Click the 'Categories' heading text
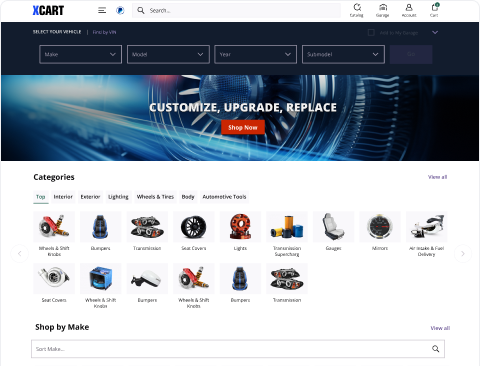The height and width of the screenshot is (366, 480). point(54,177)
